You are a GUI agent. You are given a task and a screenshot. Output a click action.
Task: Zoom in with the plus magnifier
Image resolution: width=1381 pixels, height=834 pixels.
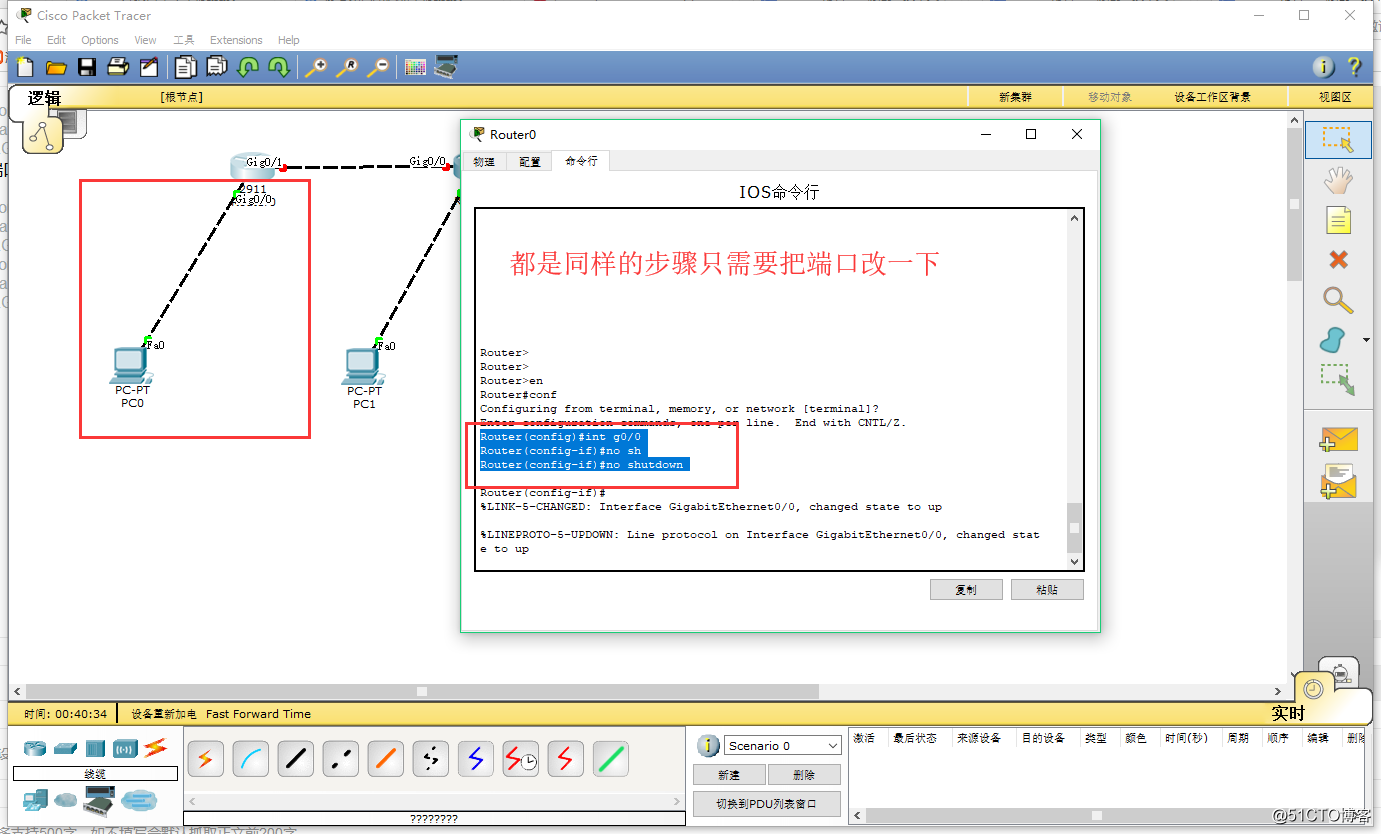pyautogui.click(x=316, y=67)
